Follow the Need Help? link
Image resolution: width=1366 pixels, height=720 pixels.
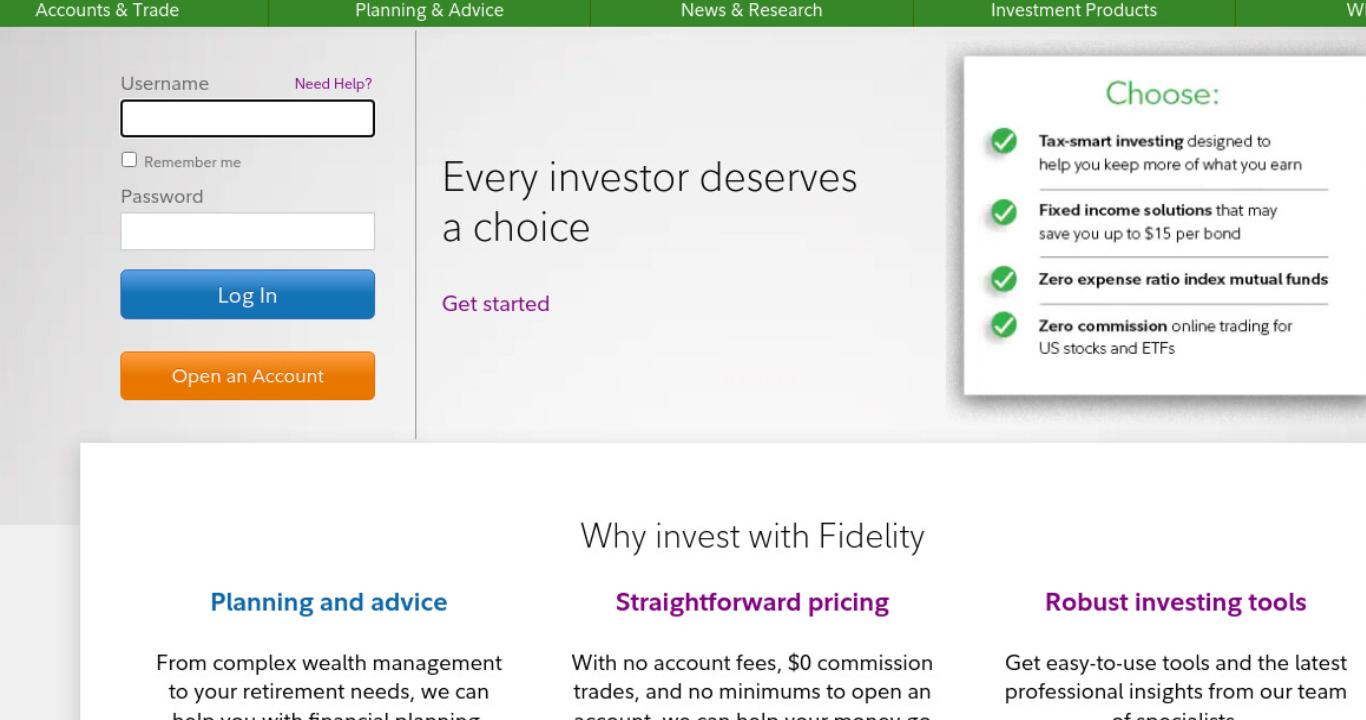[333, 84]
